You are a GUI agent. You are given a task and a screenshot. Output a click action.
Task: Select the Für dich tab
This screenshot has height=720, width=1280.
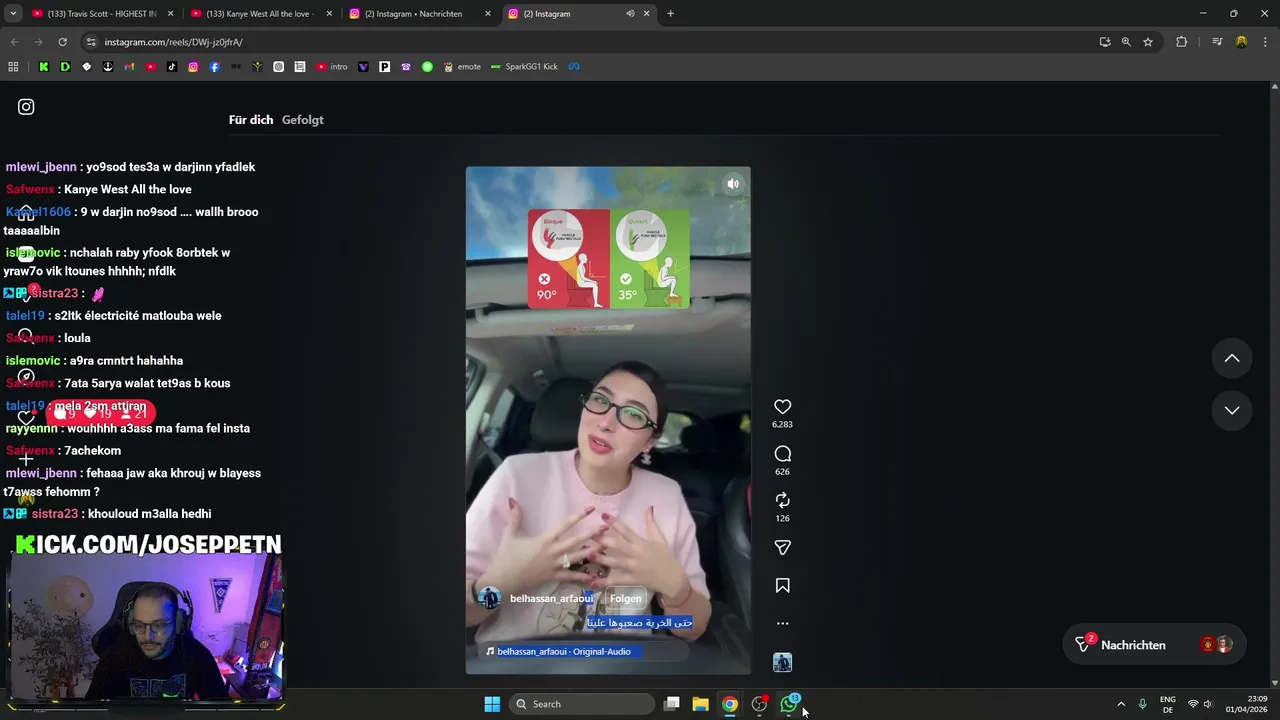(251, 120)
